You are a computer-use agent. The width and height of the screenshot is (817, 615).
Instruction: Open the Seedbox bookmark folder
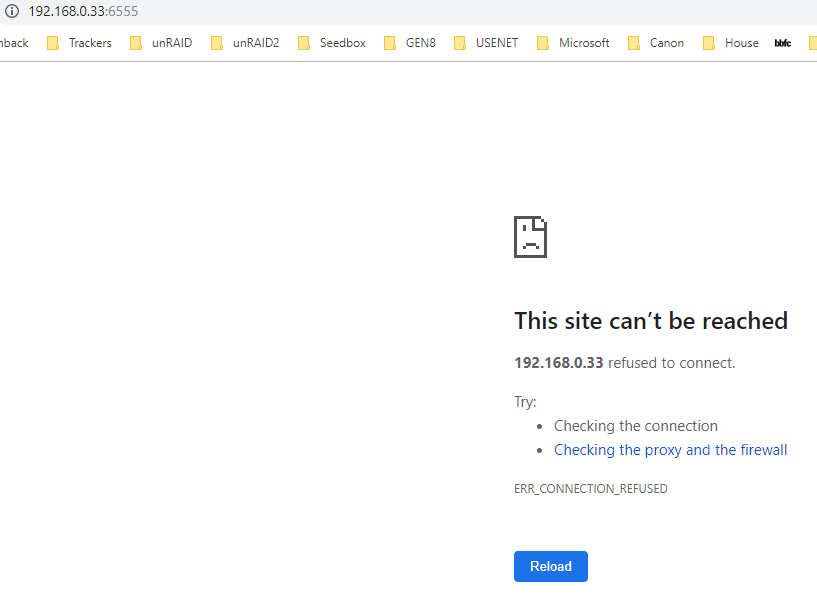point(332,43)
